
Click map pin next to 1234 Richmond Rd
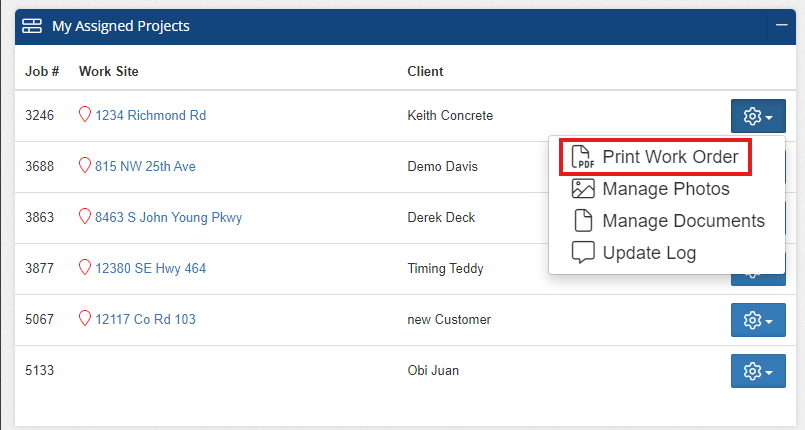[85, 114]
